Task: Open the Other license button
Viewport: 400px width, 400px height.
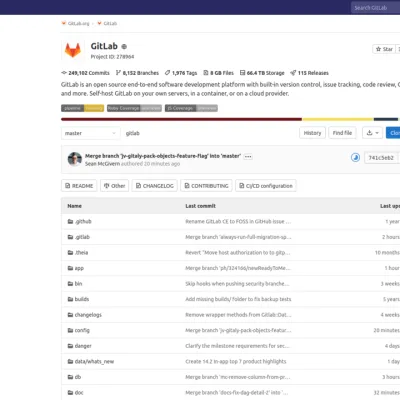Action: pyautogui.click(x=114, y=186)
